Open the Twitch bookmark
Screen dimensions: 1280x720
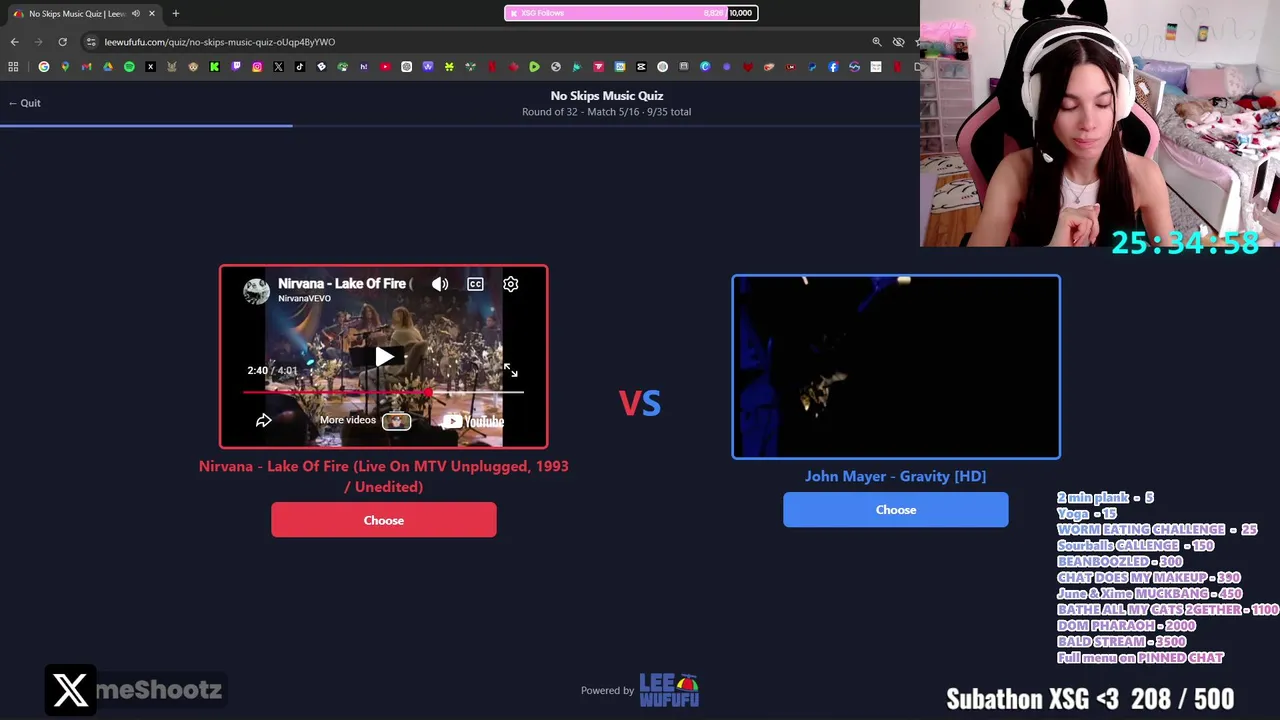pos(236,67)
